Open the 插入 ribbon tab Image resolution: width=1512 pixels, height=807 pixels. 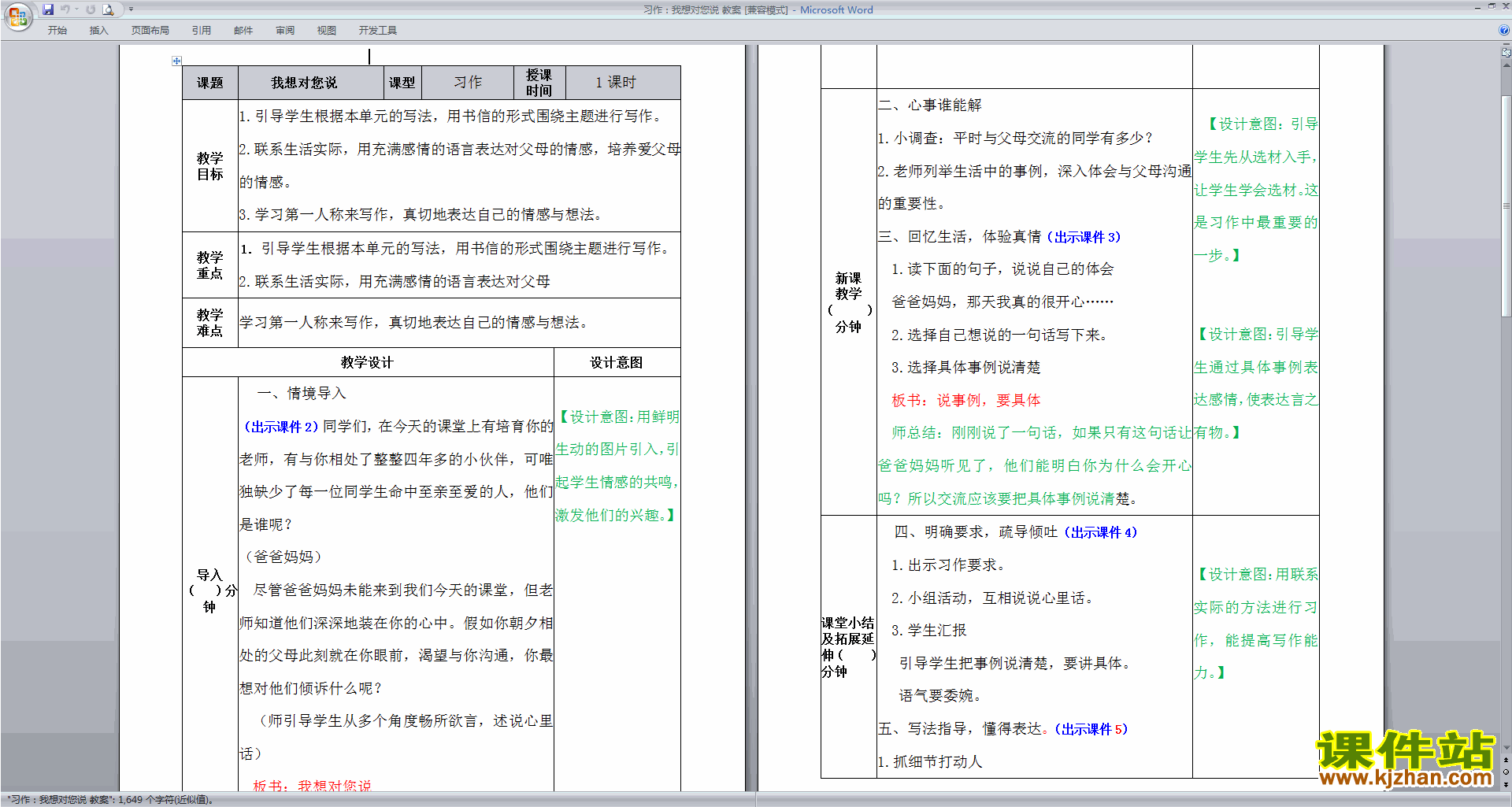(98, 31)
